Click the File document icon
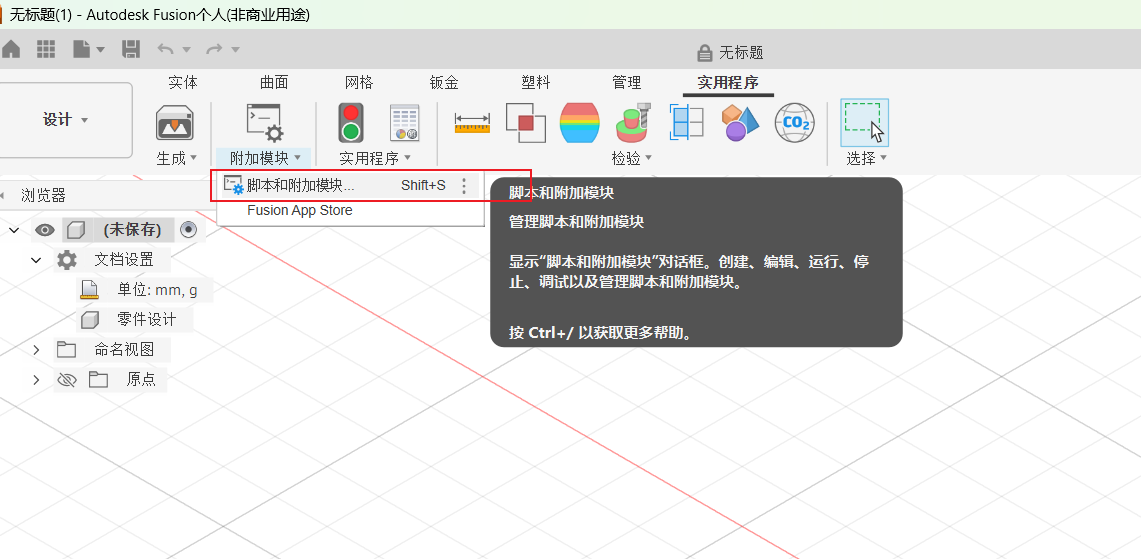The height and width of the screenshot is (559, 1141). coord(82,49)
